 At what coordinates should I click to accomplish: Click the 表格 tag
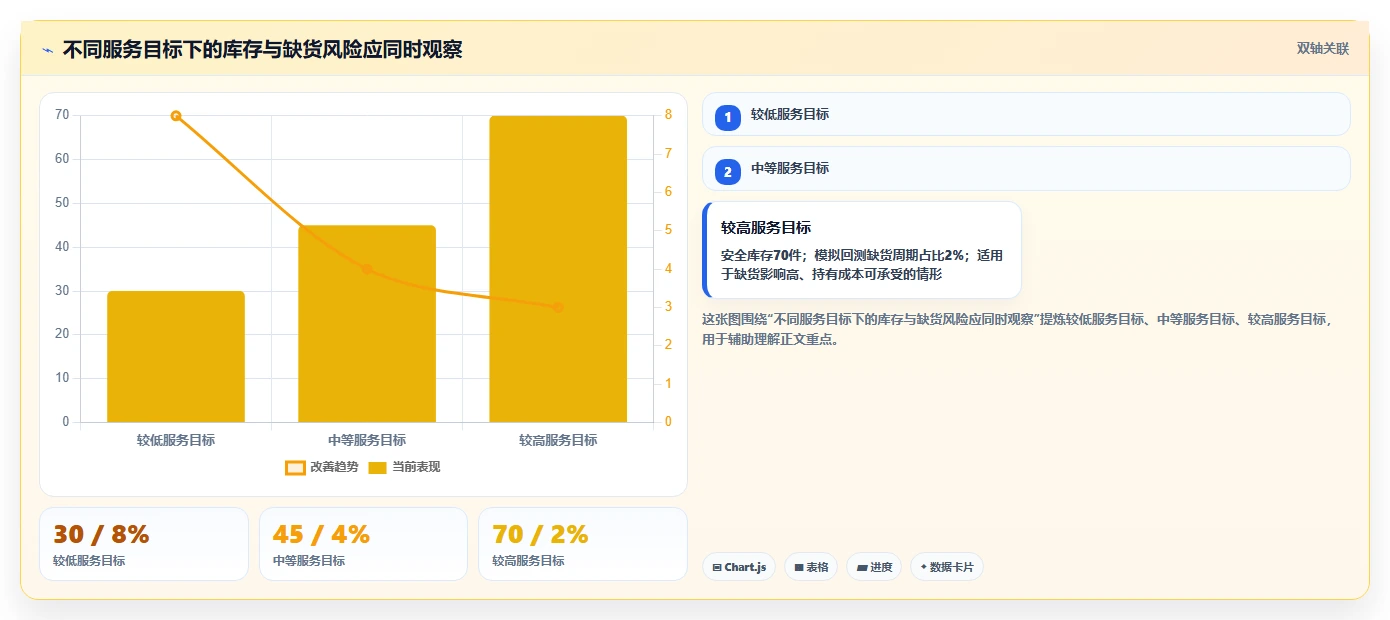tap(811, 567)
